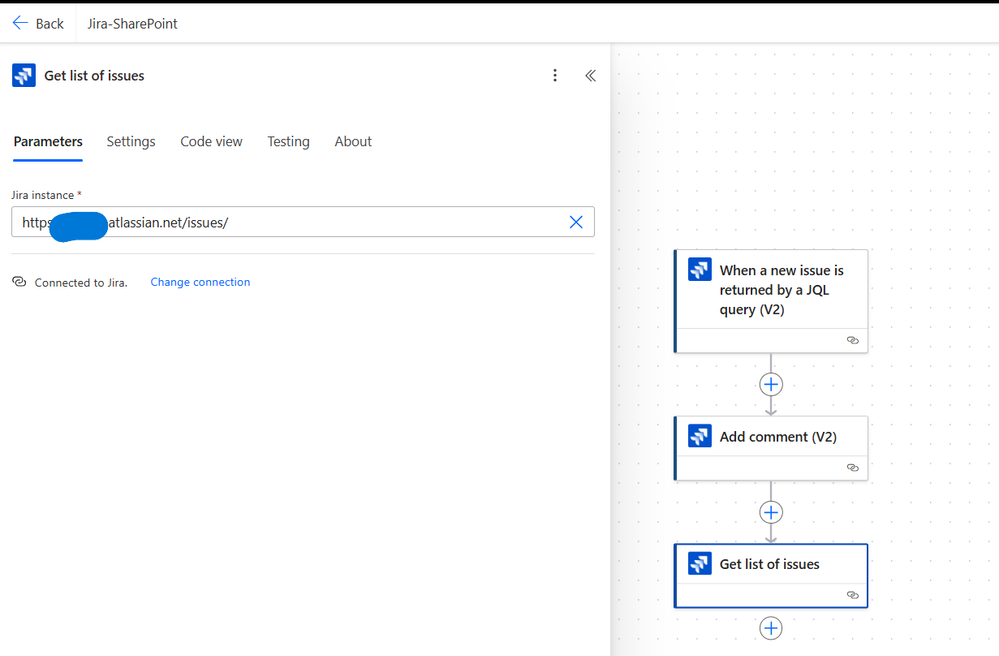This screenshot has height=656, width=999.
Task: Click the Jira-SharePoint flow title
Action: 132,24
